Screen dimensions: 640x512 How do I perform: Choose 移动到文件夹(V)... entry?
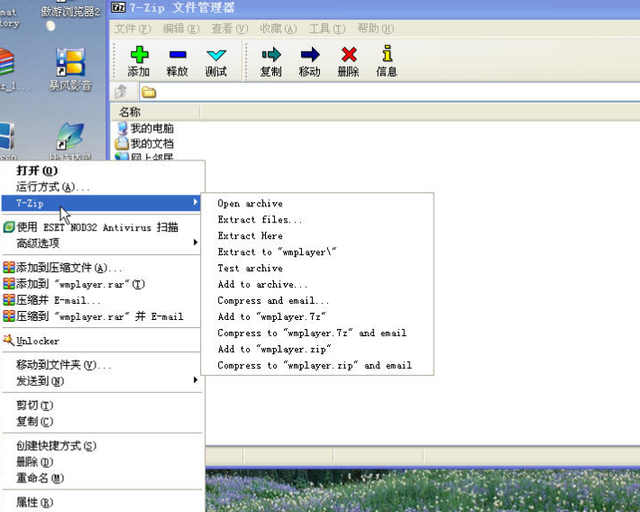click(102, 365)
